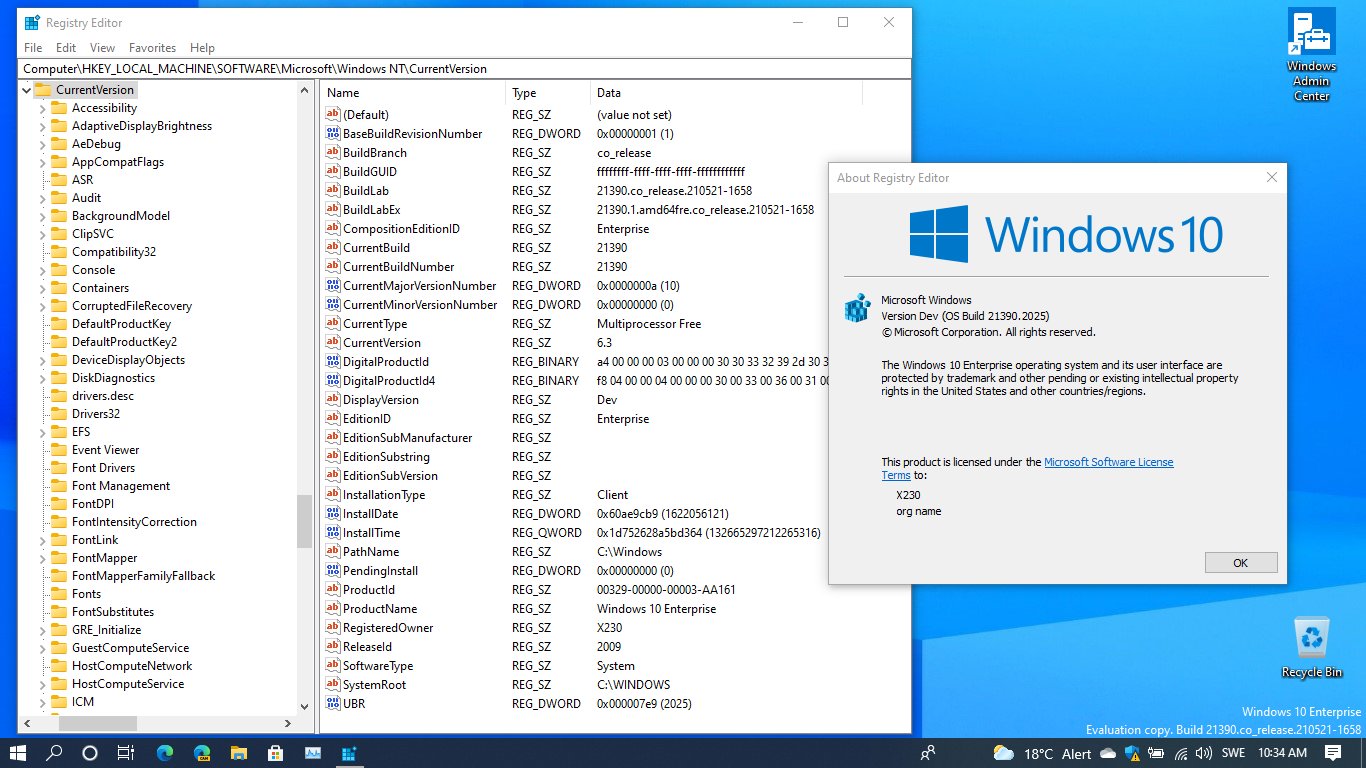This screenshot has width=1366, height=768.
Task: Expand the BackgroundModel key
Action: click(43, 216)
